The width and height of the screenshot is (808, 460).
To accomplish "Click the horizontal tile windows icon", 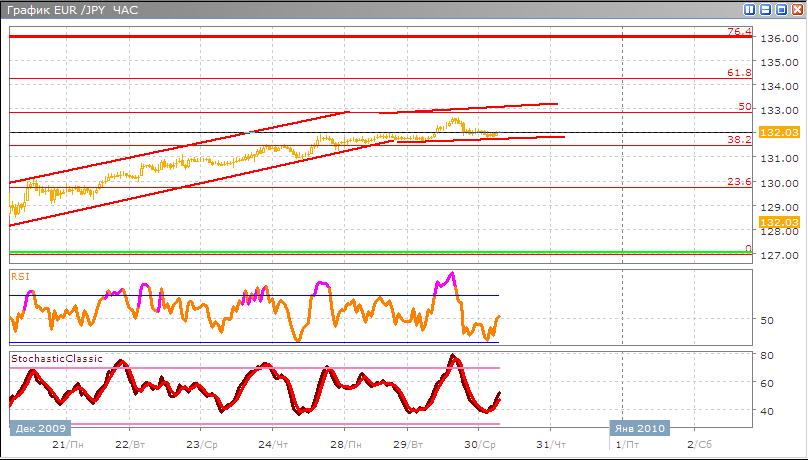I will tap(765, 9).
